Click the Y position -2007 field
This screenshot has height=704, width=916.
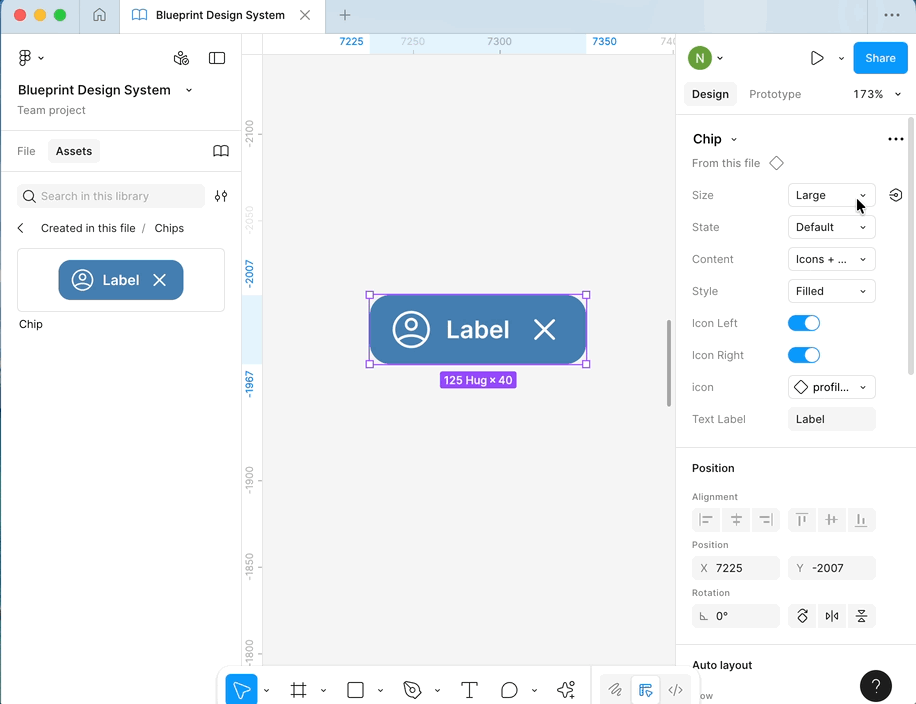[x=831, y=568]
